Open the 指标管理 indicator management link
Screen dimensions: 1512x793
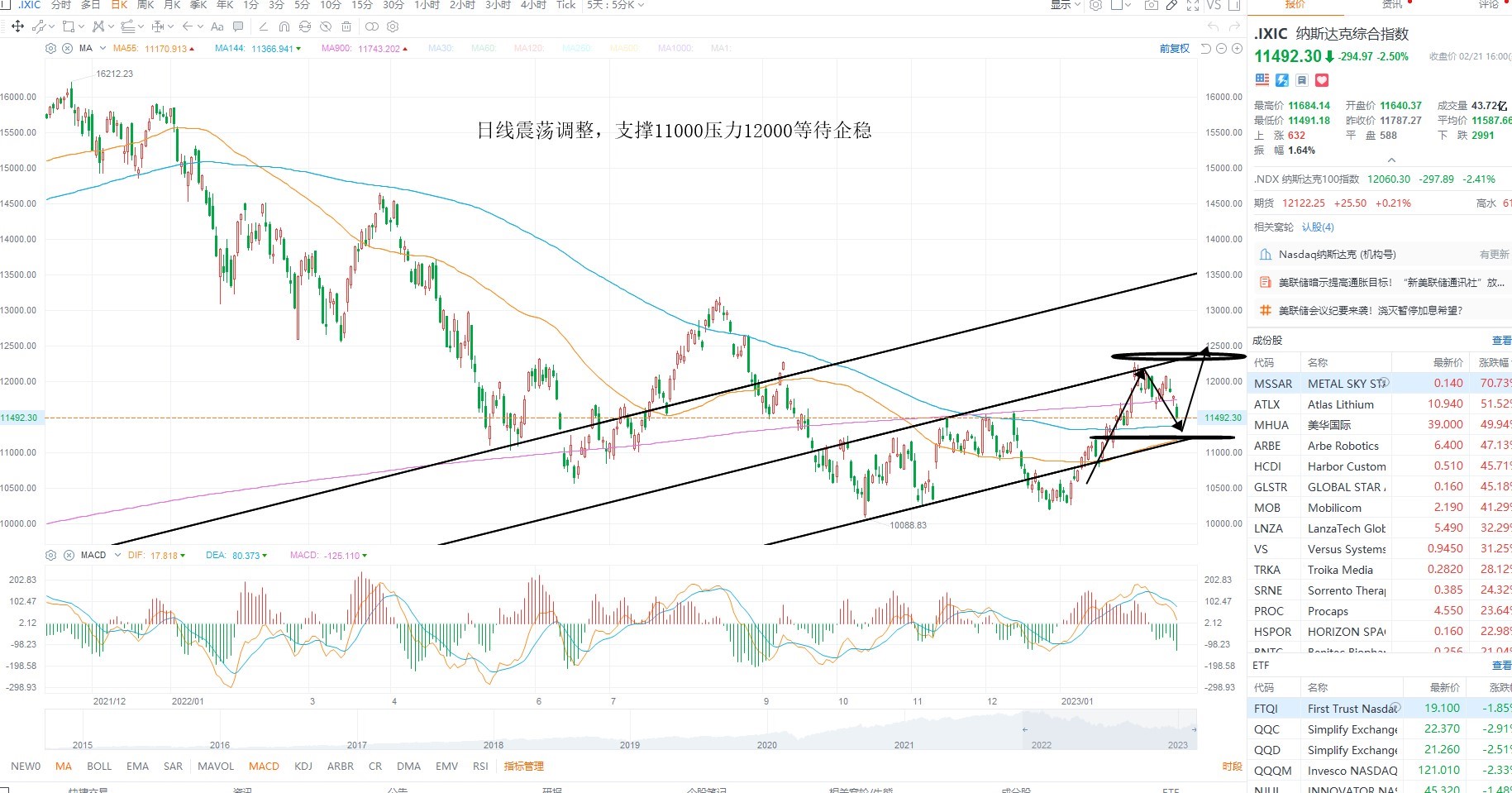coord(524,767)
